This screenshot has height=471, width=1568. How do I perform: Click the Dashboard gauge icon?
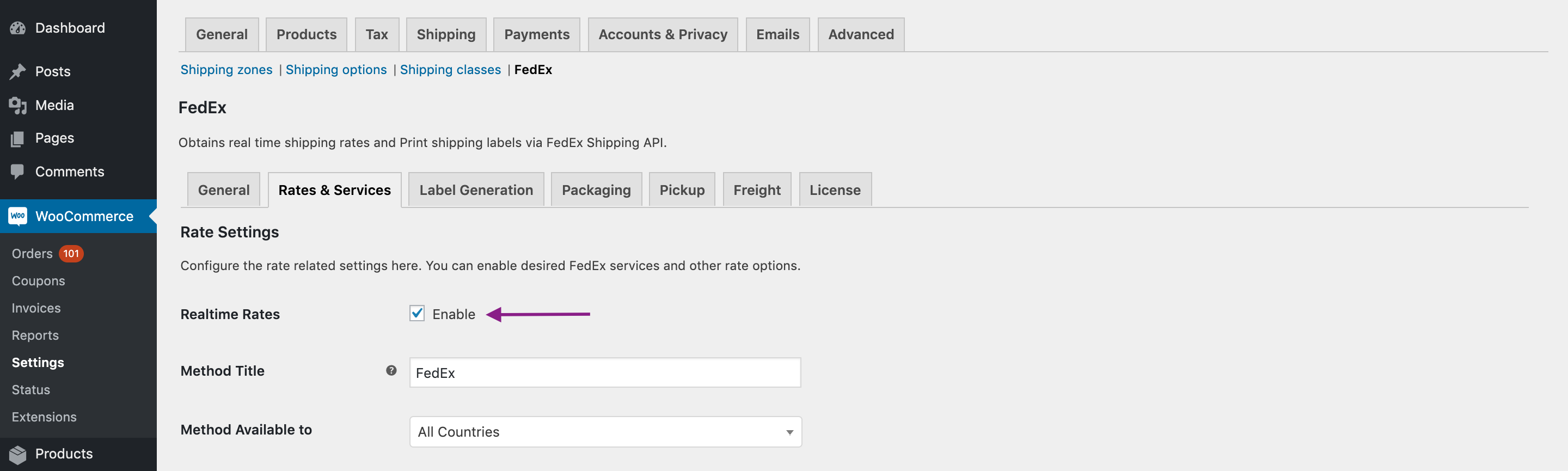[x=17, y=28]
